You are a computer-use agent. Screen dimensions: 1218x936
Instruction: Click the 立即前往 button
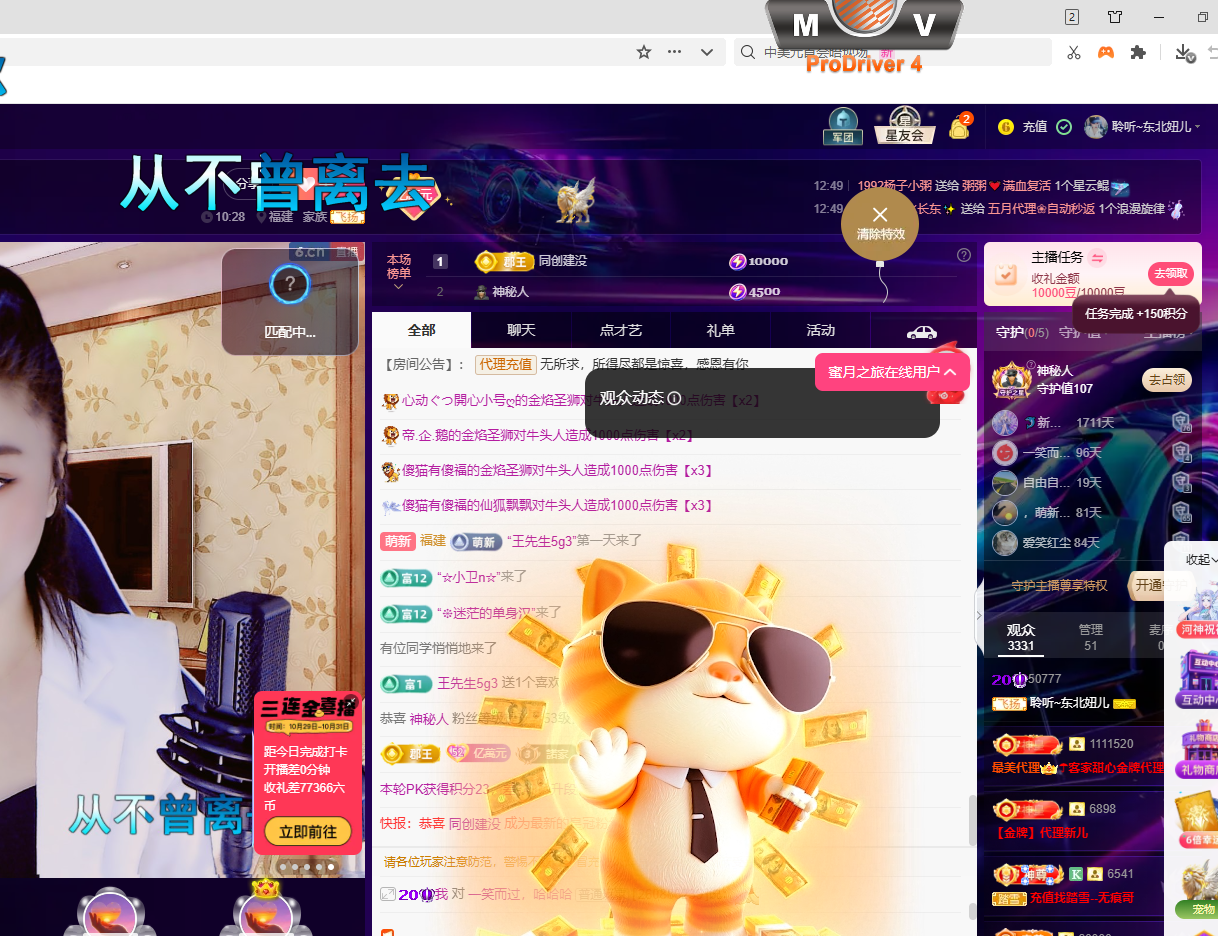pyautogui.click(x=308, y=831)
